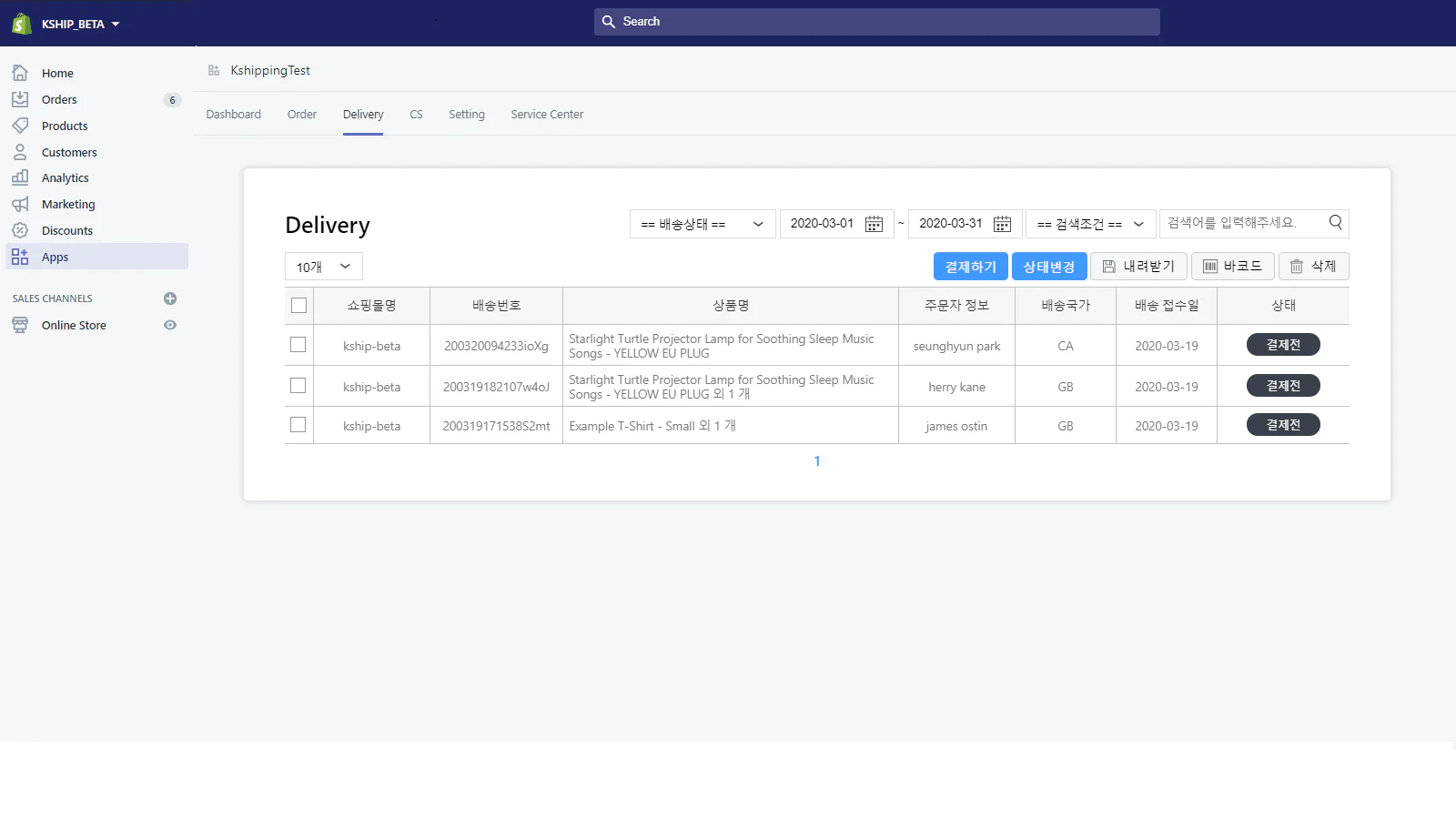Click the magnifier icon in delivery search
This screenshot has height=819, width=1456.
point(1335,222)
